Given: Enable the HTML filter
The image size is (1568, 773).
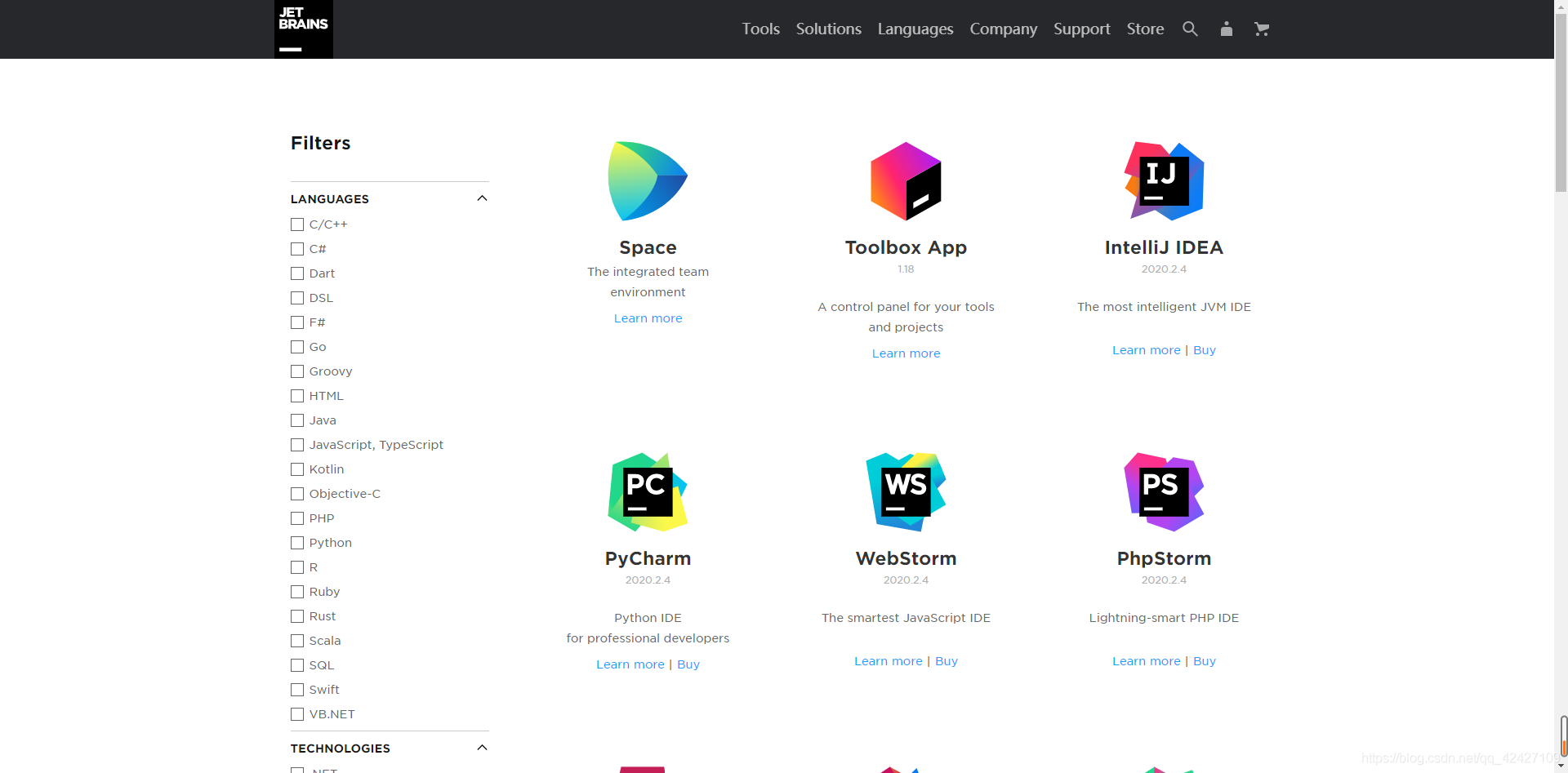Looking at the screenshot, I should [x=297, y=396].
